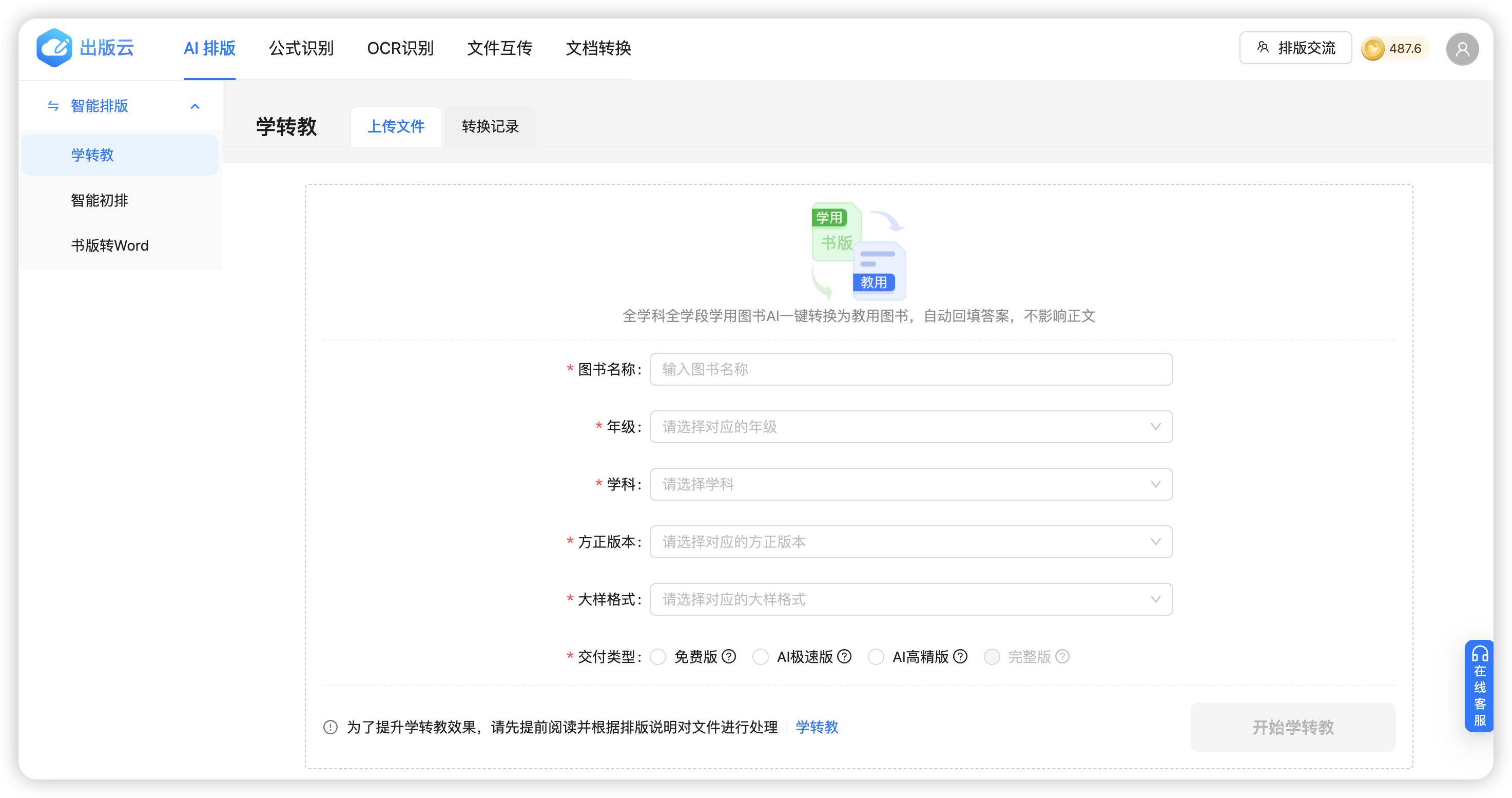The height and width of the screenshot is (798, 1512).
Task: Click the 487.6 balance value
Action: point(1405,49)
